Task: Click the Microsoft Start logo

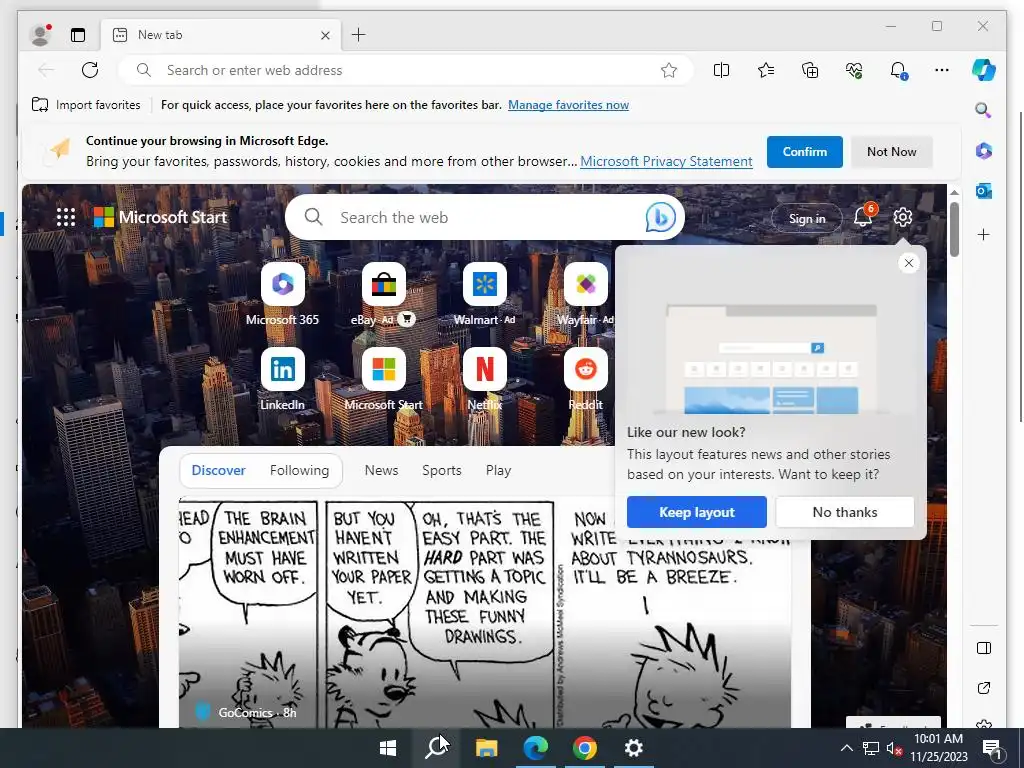Action: (x=160, y=217)
